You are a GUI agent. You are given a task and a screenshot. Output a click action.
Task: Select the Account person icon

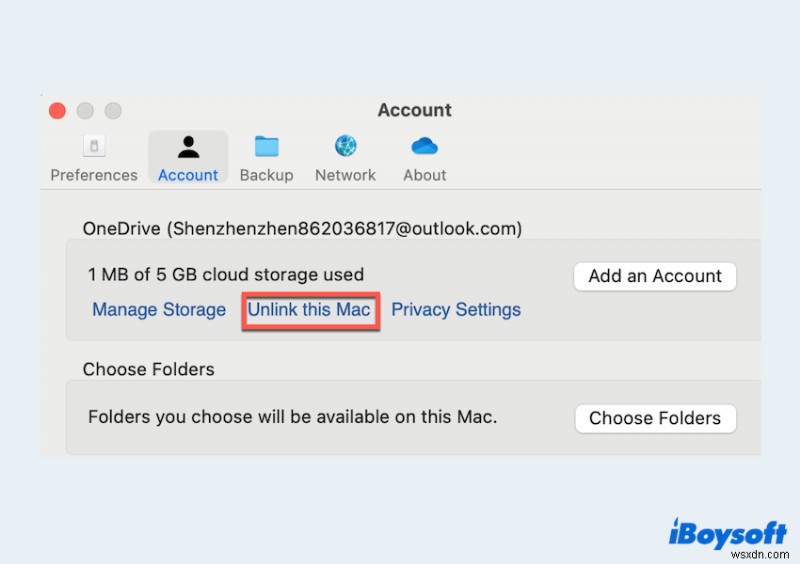(188, 146)
